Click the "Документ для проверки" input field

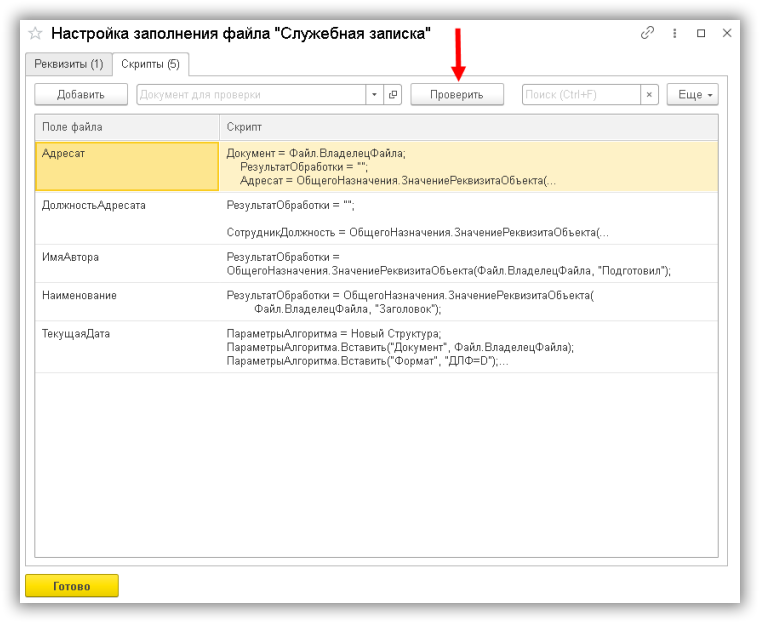click(x=250, y=95)
